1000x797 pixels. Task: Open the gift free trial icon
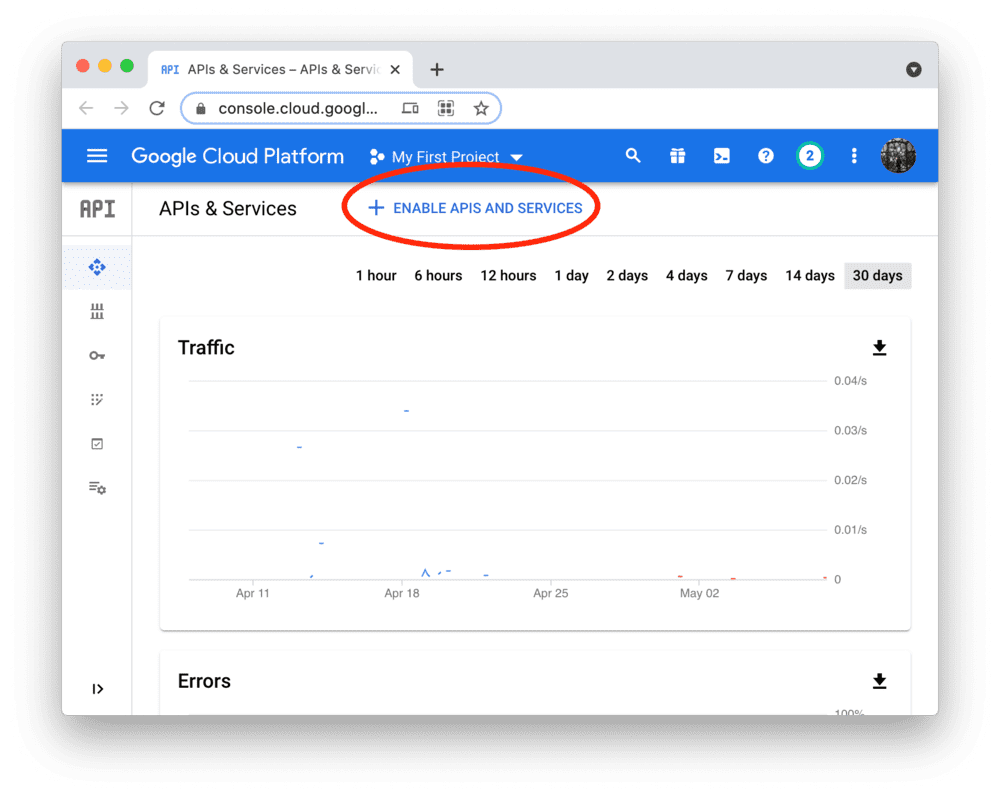pyautogui.click(x=677, y=156)
